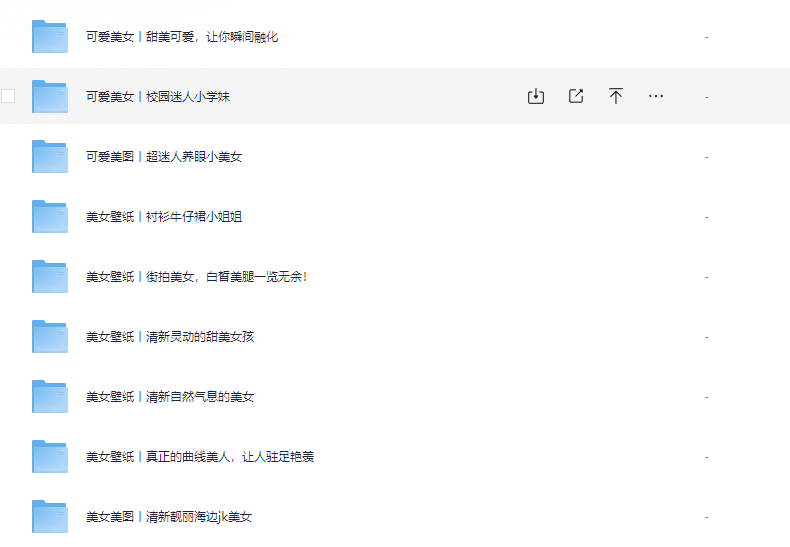Click folder icon of 甜美可爱，让你瞬间融化
This screenshot has height=547, width=790.
pos(49,37)
